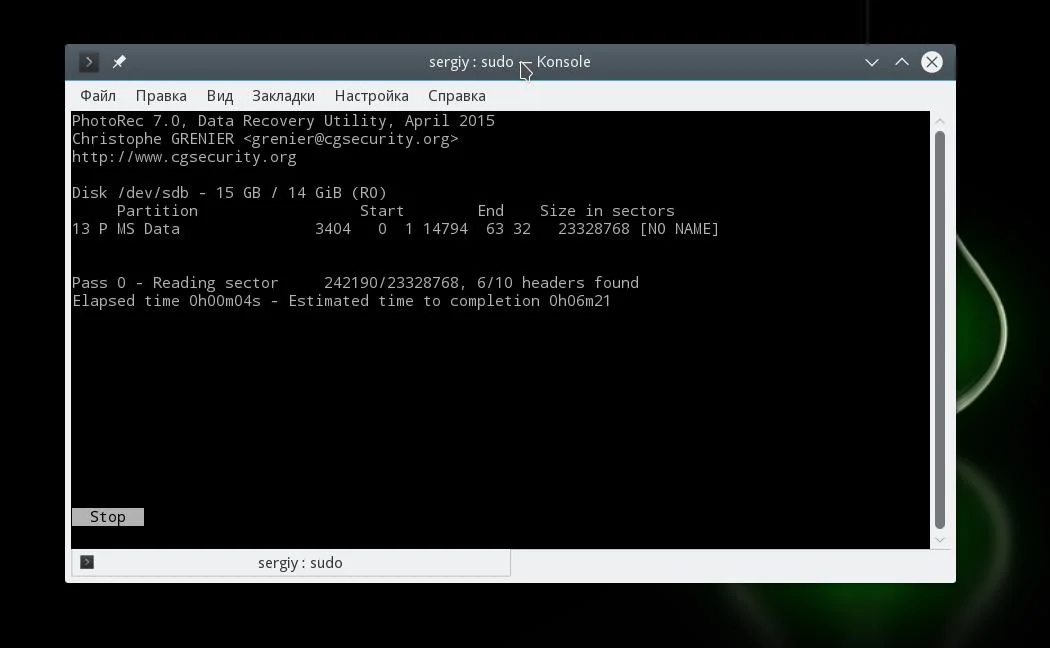Click the '13 P MS Data' partition row
1050x648 pixels.
[x=395, y=229]
